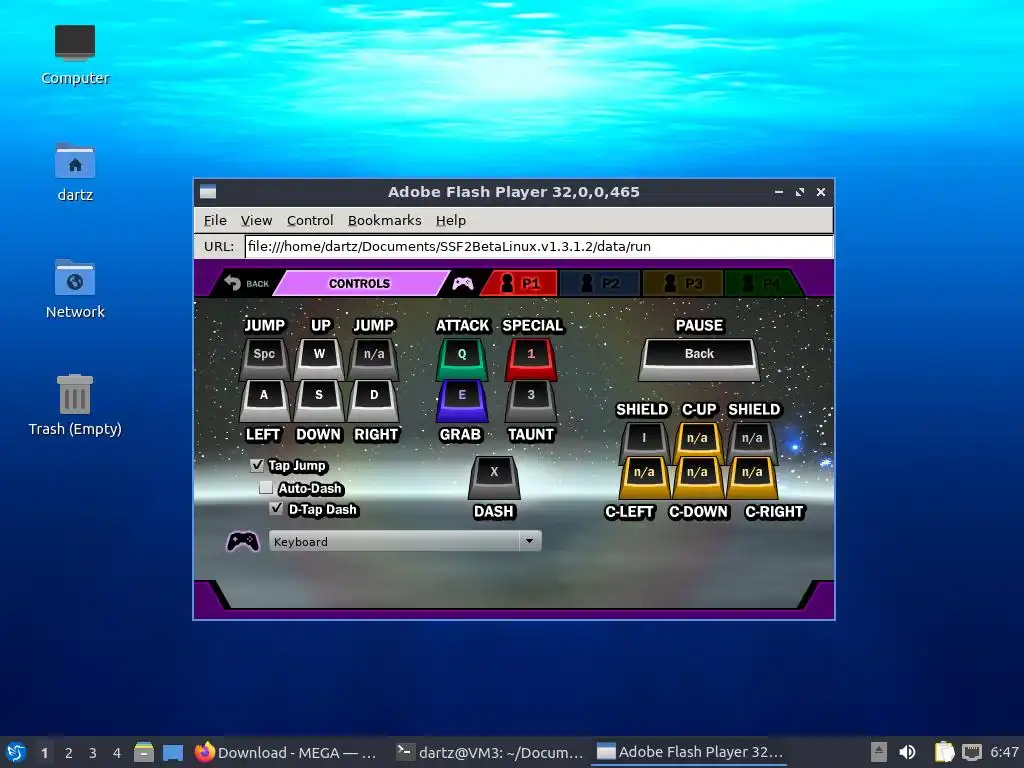Screen dimensions: 1024x768
Task: Click the Adobe Flash Player taskbar entry
Action: 690,752
